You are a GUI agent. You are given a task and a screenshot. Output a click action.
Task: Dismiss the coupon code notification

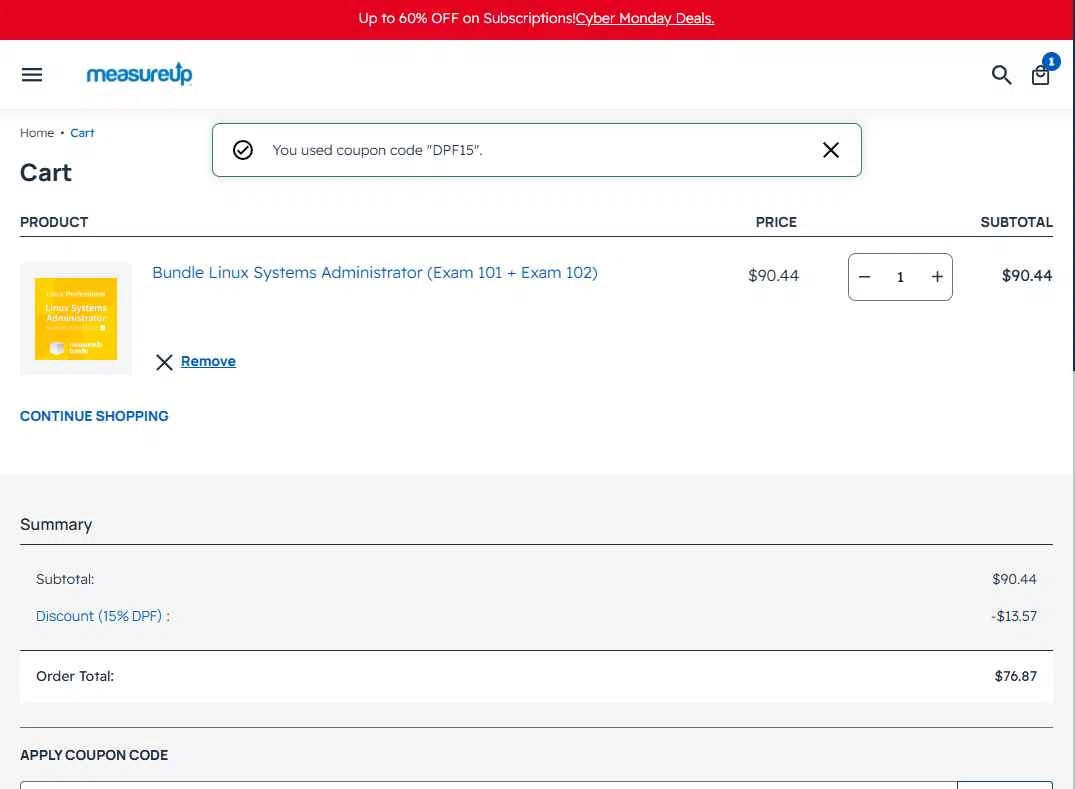coord(830,150)
